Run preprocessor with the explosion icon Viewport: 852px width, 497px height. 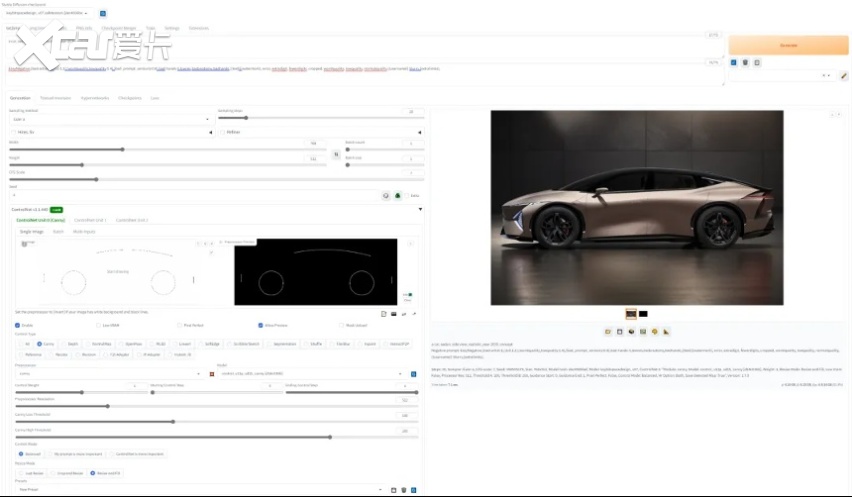click(211, 374)
